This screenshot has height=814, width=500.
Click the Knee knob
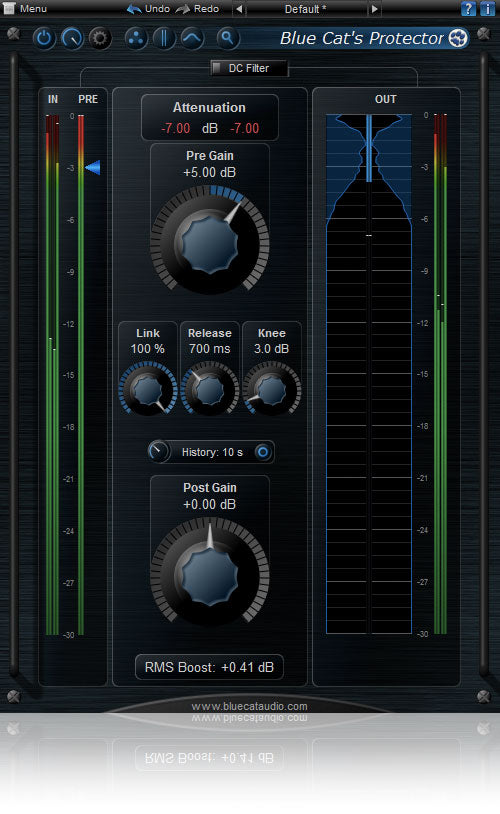coord(272,389)
